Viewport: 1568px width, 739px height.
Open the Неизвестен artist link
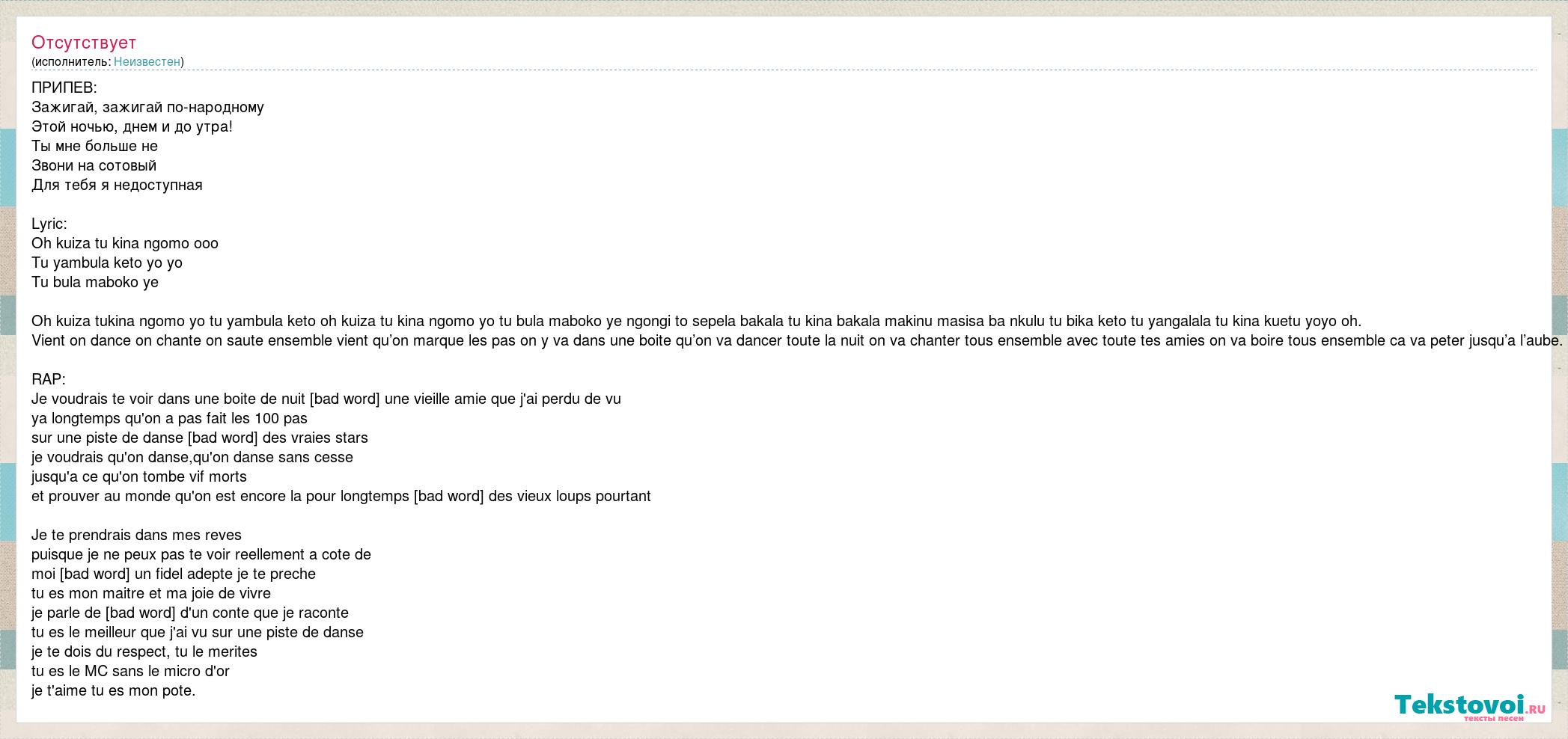147,62
